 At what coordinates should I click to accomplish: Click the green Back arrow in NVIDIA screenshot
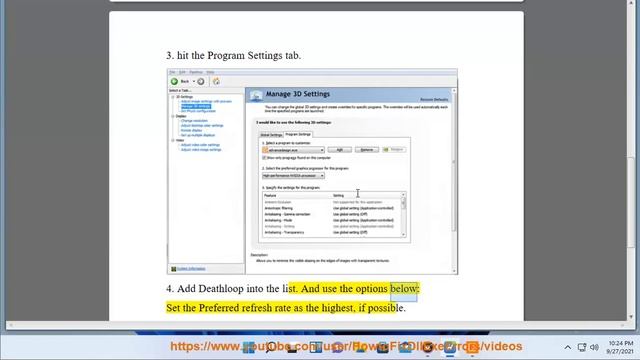174,81
